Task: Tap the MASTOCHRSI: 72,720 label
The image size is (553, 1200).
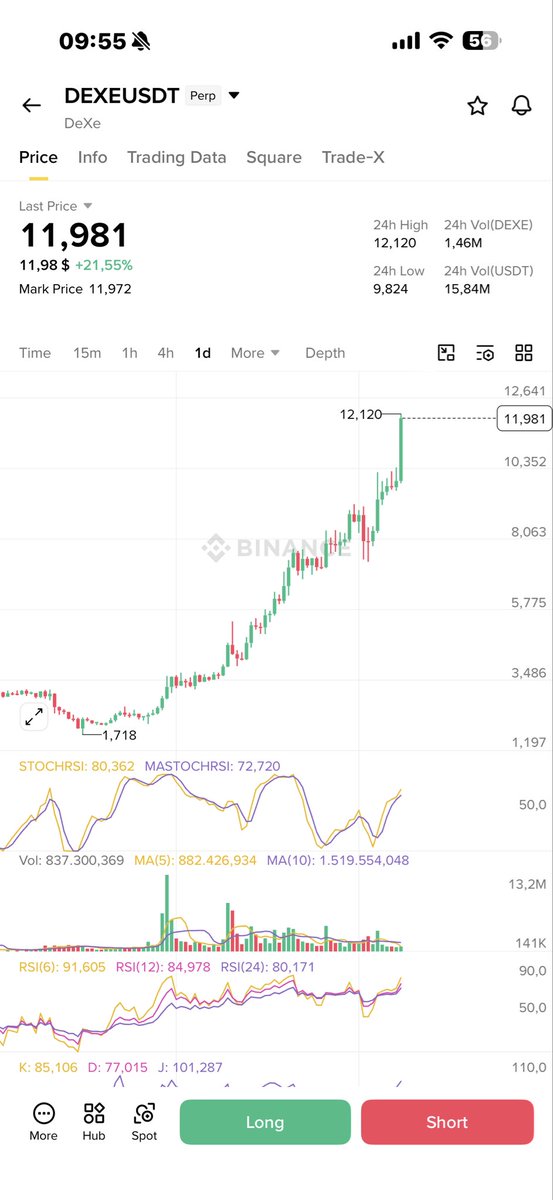Action: 213,767
